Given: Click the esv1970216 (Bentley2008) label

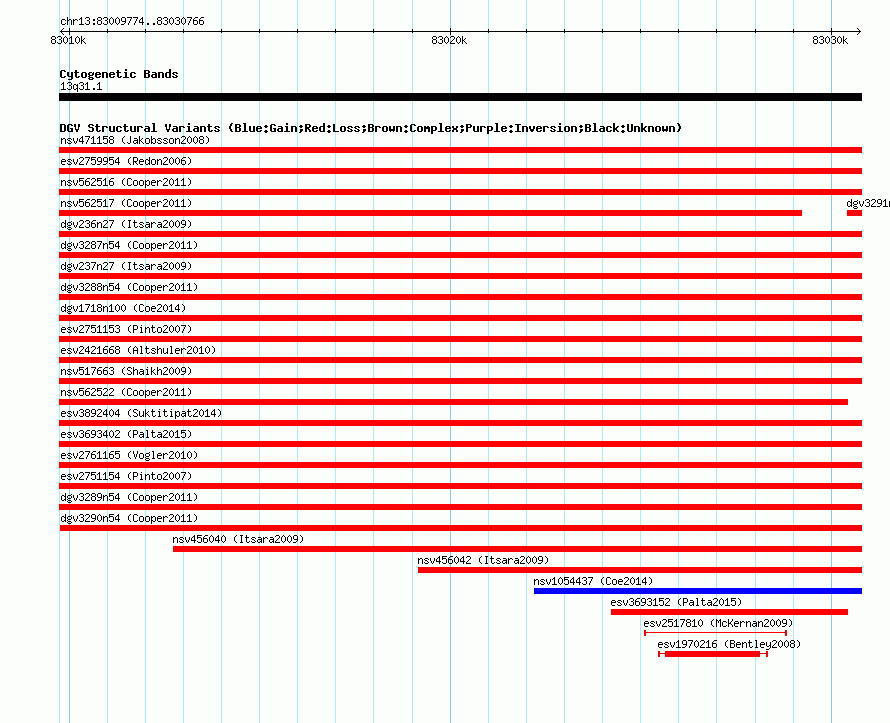Looking at the screenshot, I should (x=729, y=644).
